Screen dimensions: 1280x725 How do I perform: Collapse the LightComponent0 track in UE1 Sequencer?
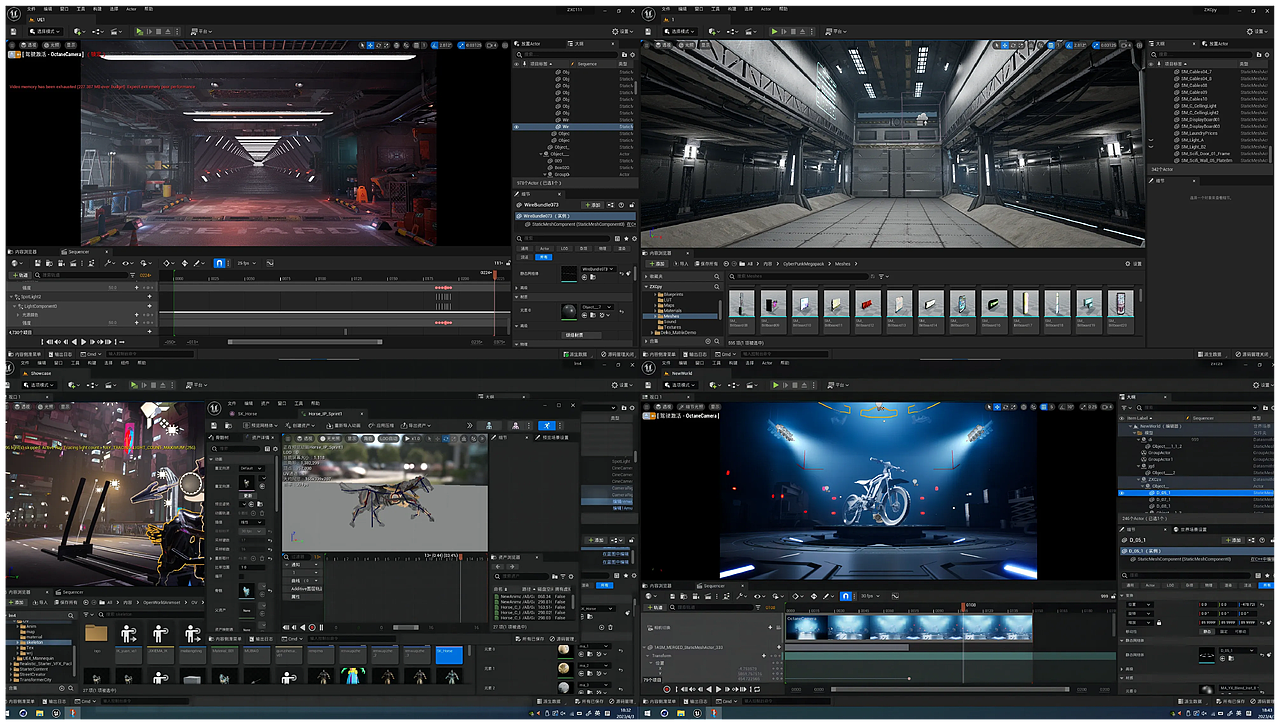tap(16, 306)
